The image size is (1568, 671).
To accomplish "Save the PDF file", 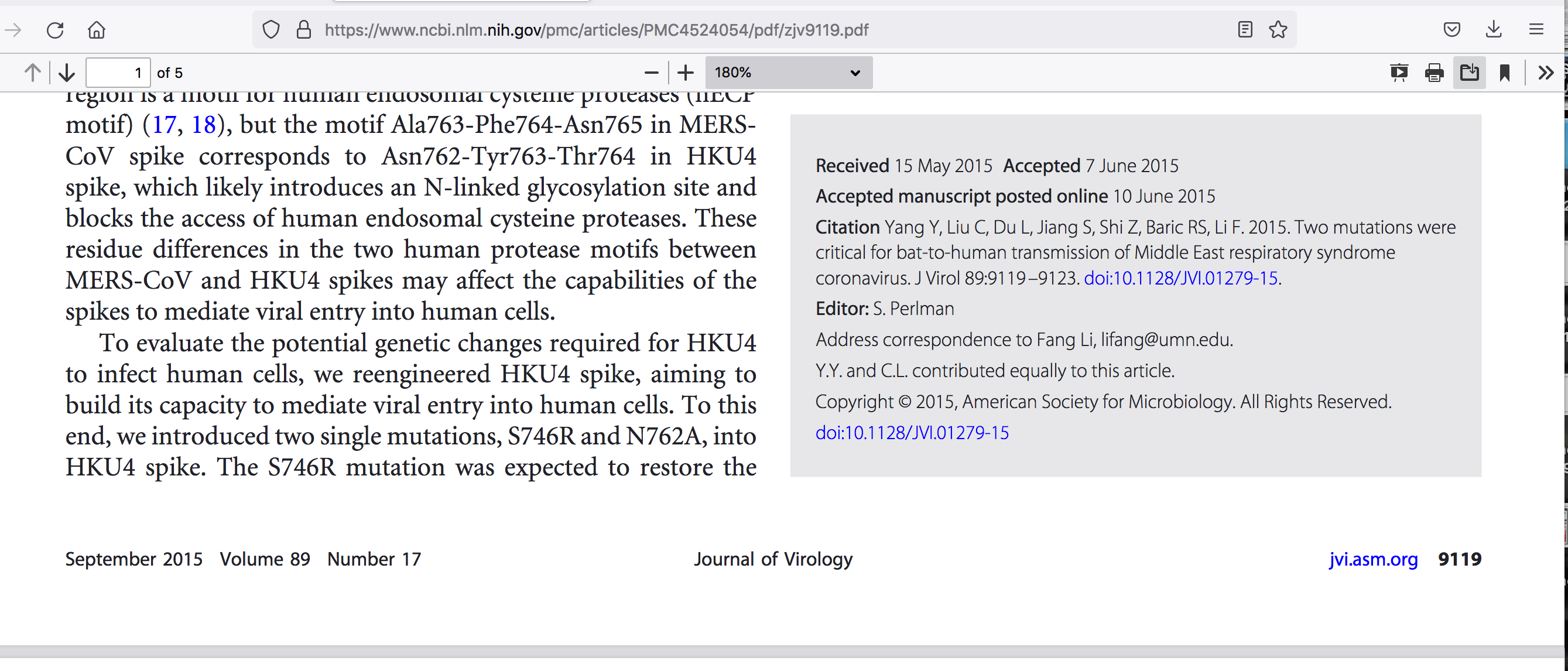I will 1469,73.
